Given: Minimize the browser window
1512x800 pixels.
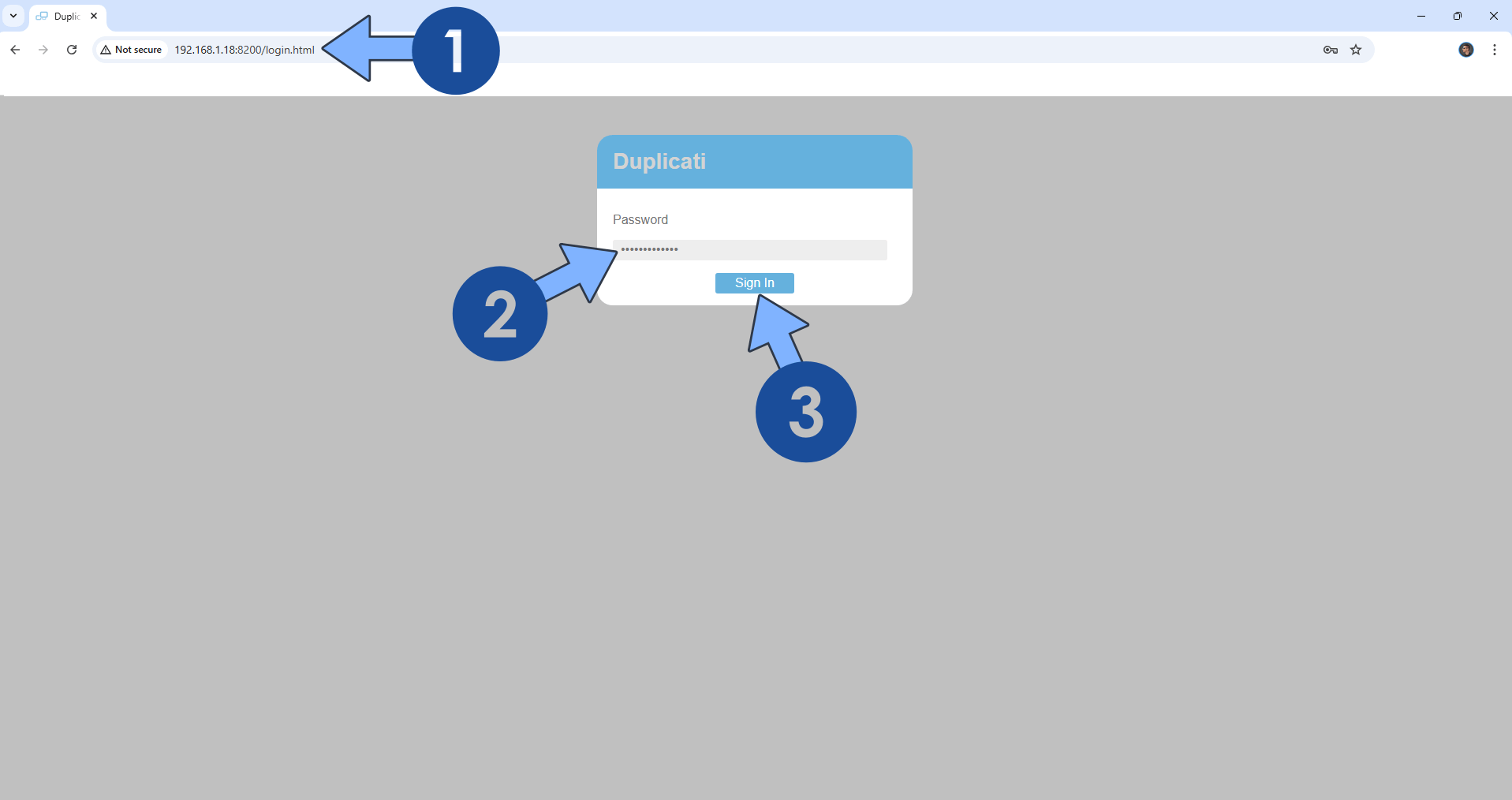Looking at the screenshot, I should (x=1421, y=16).
